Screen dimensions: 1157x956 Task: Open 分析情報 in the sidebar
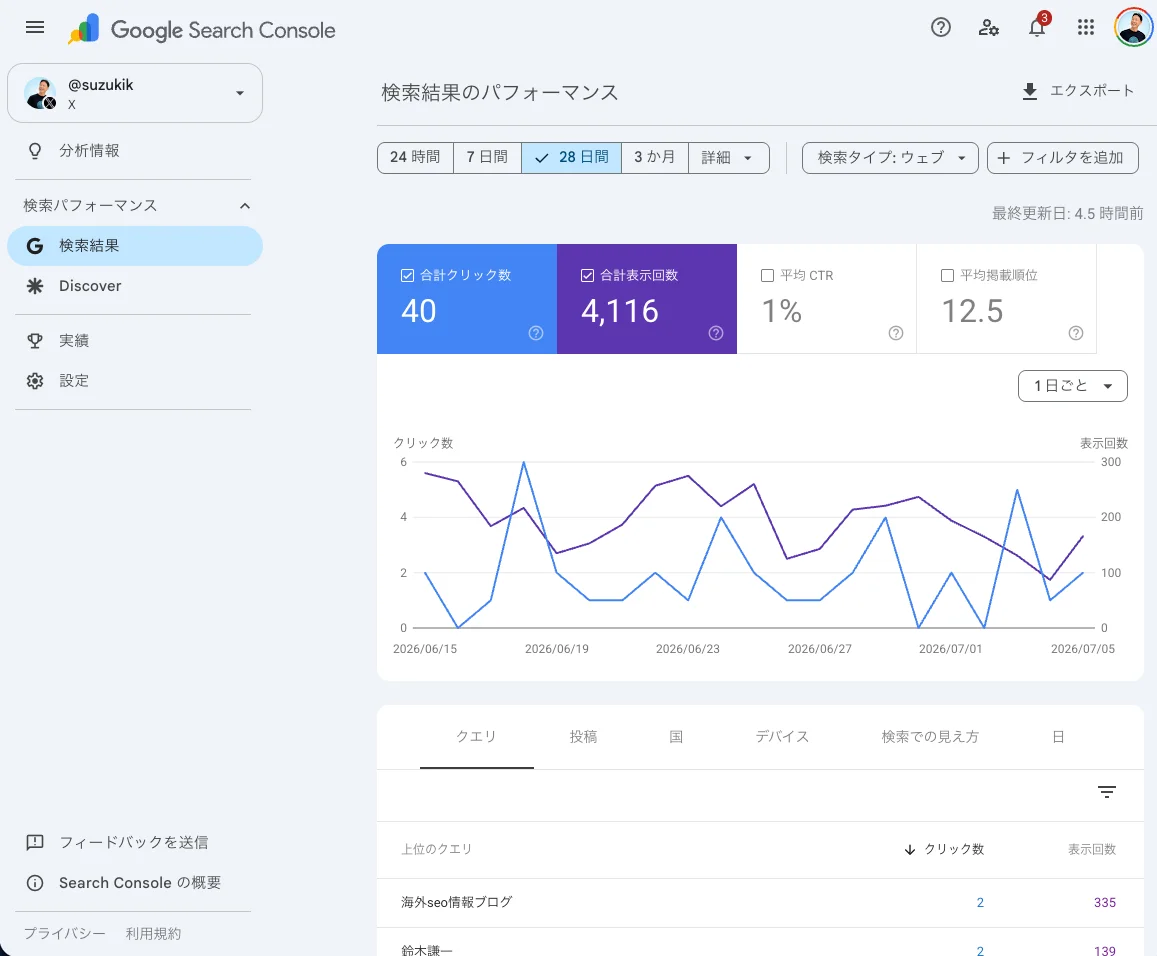pos(89,151)
